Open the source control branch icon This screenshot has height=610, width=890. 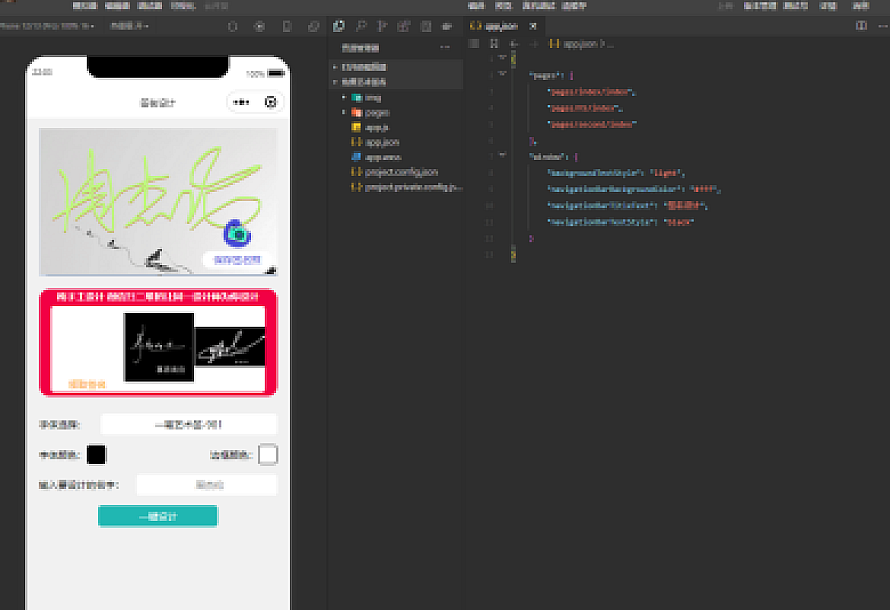pyautogui.click(x=382, y=26)
